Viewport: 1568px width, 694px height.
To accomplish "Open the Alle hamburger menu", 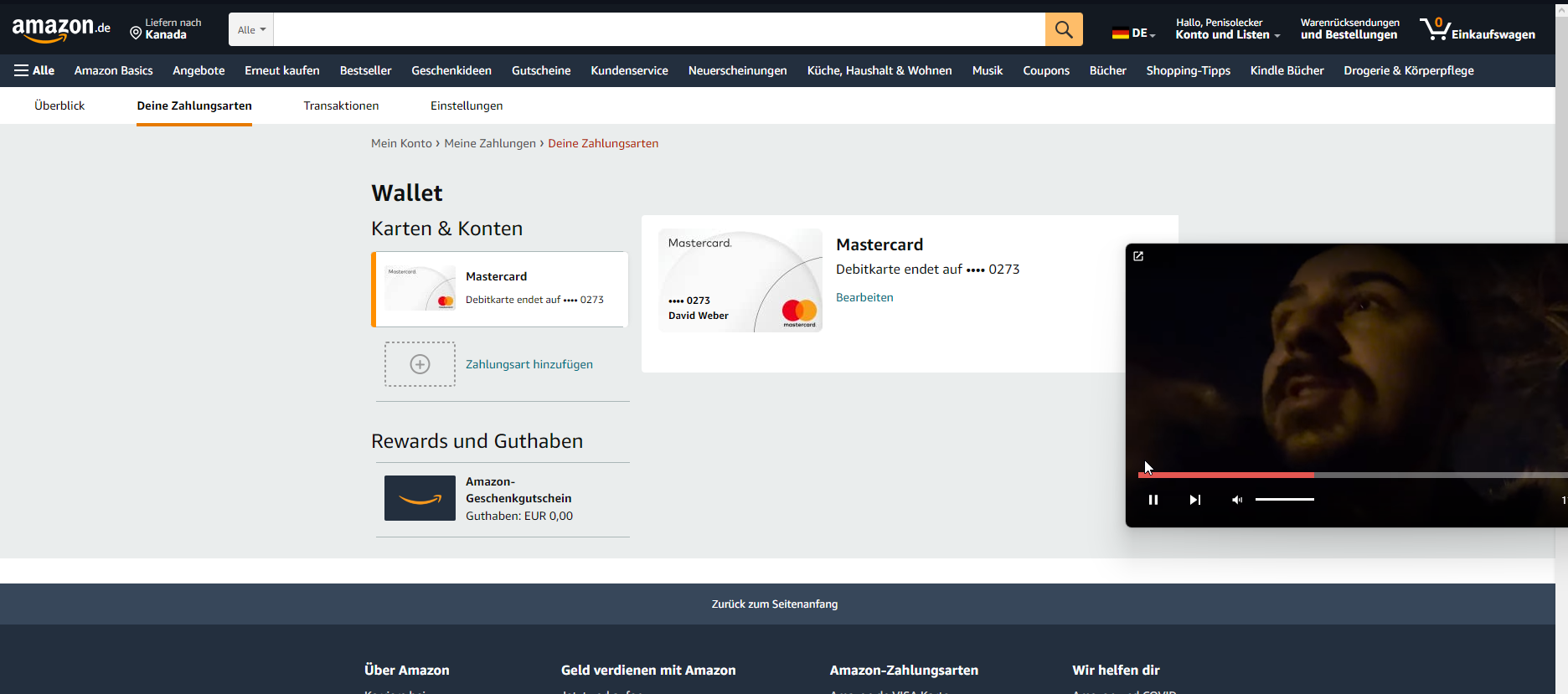I will click(x=34, y=70).
